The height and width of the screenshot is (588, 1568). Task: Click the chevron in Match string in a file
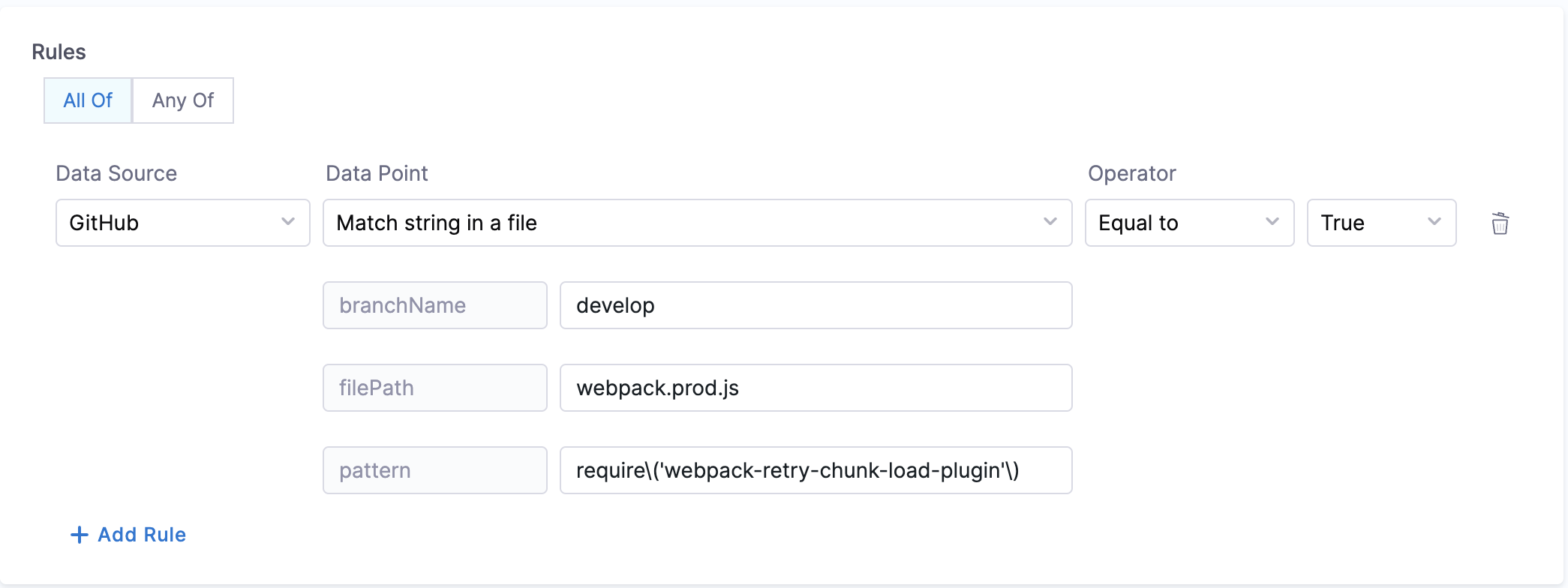1050,222
